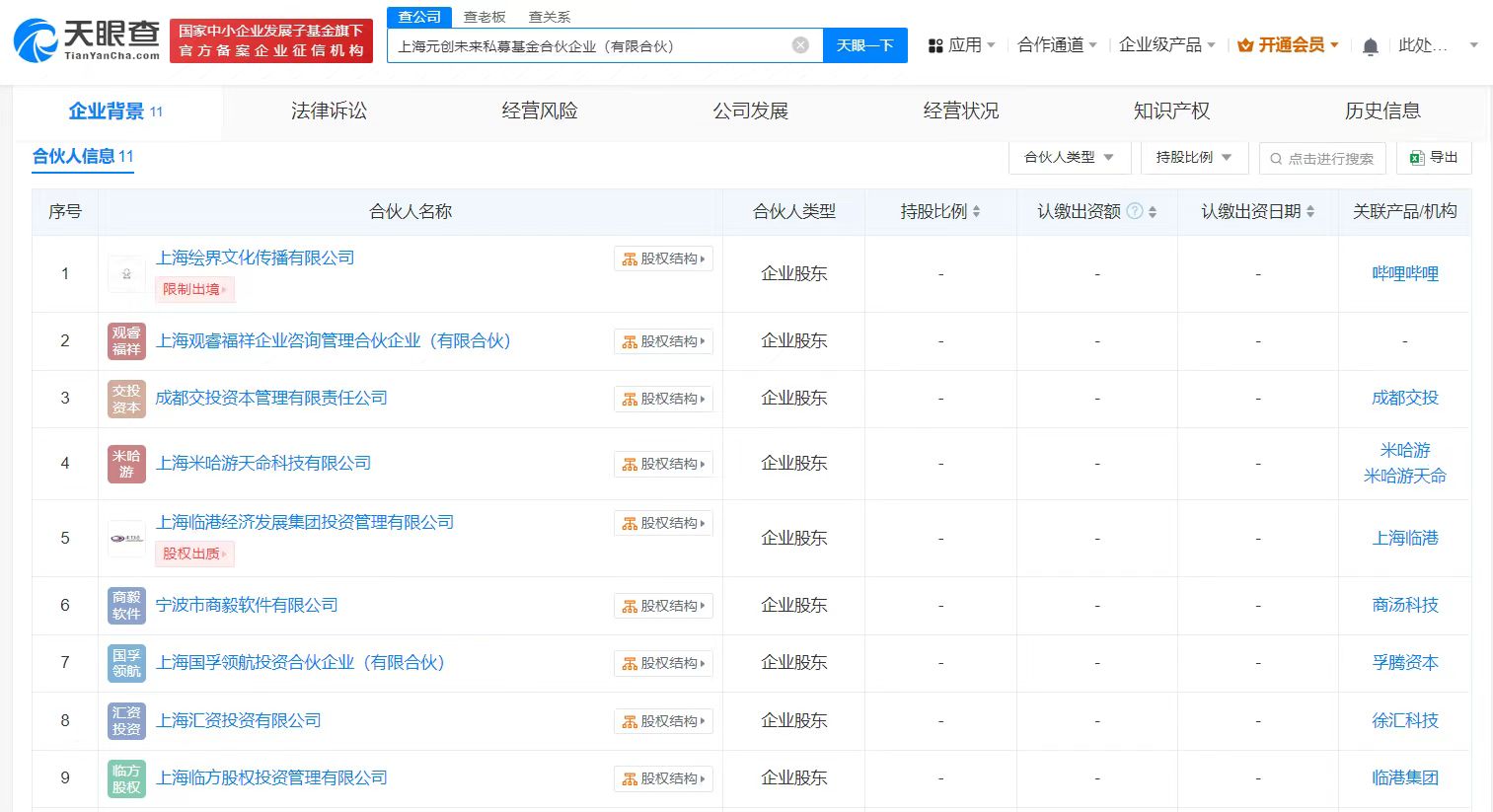Viewport: 1493px width, 812px height.
Task: Open 股权结构 for 成都交投资本管理
Action: [x=663, y=399]
